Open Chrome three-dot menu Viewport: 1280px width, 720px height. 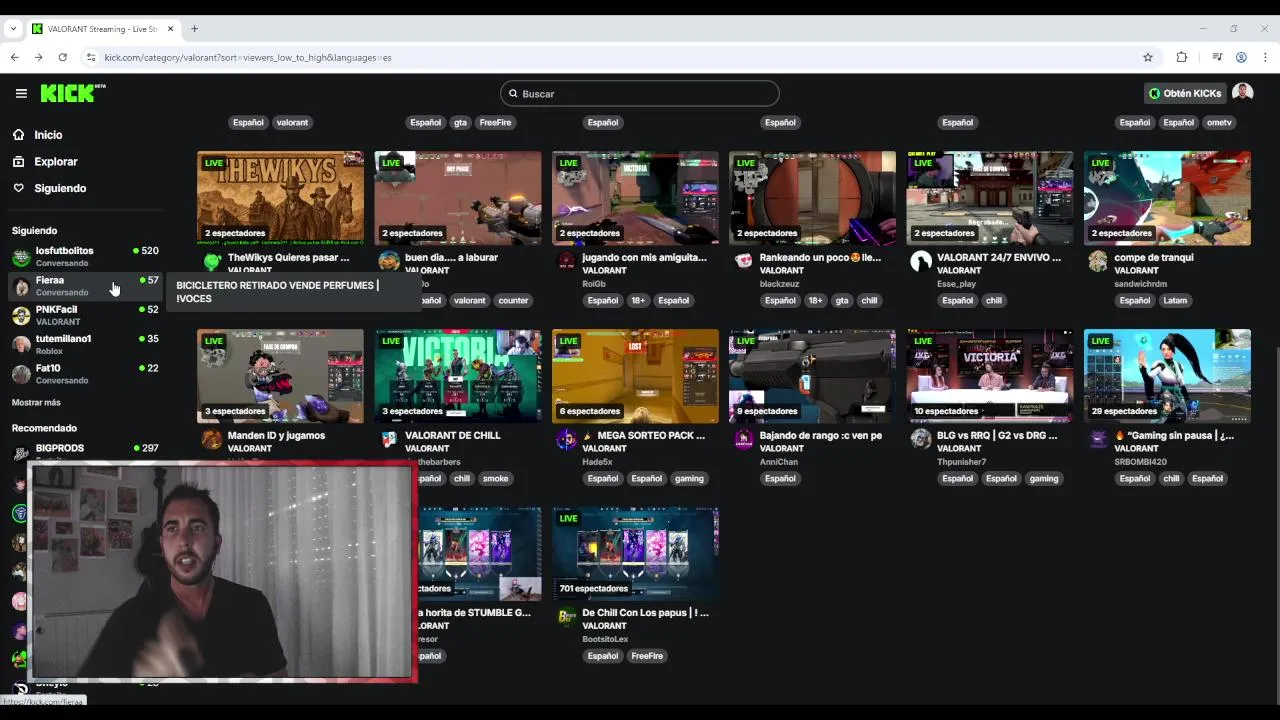tap(1265, 57)
